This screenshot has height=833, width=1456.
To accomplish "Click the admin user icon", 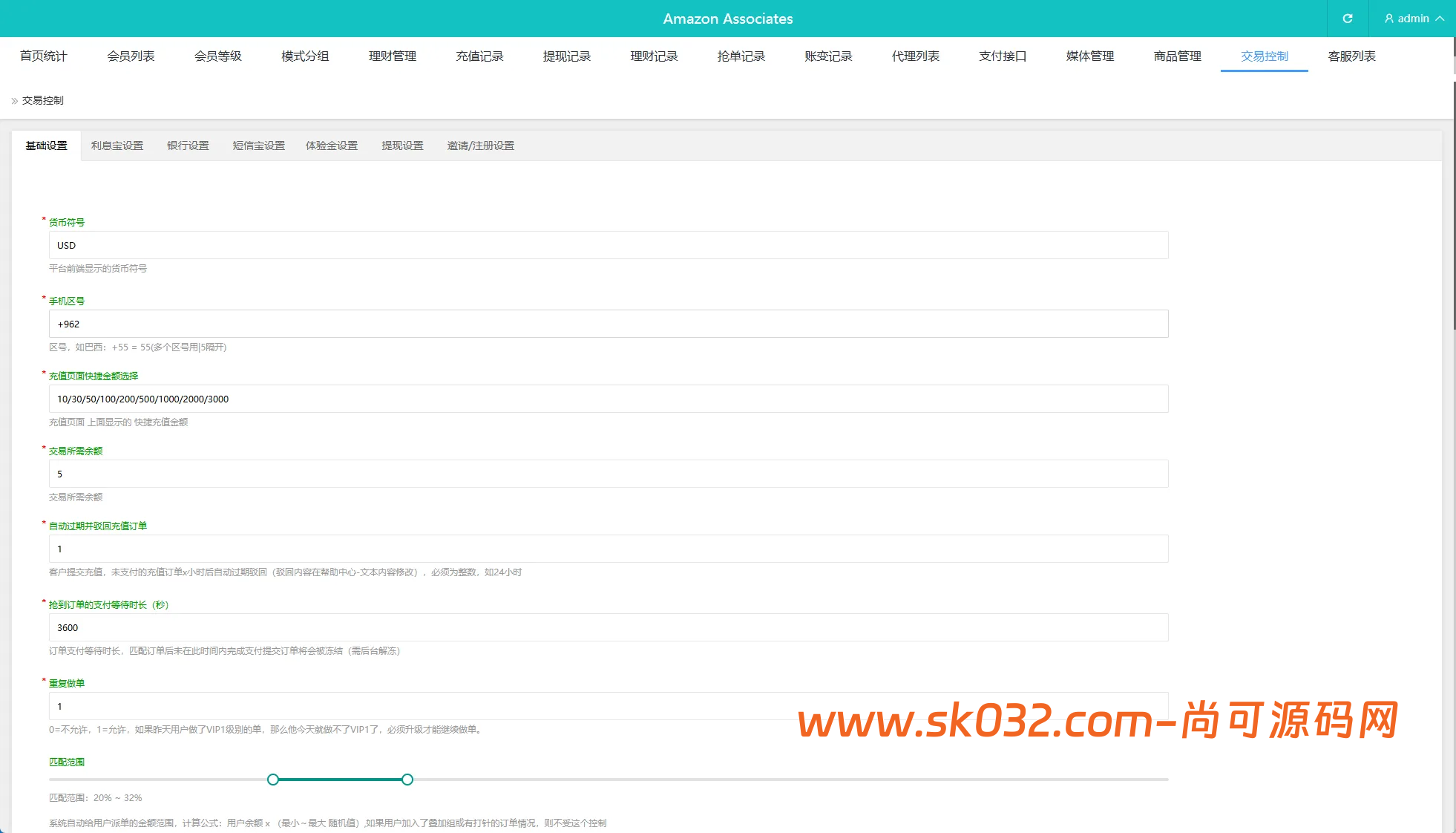I will point(1388,19).
